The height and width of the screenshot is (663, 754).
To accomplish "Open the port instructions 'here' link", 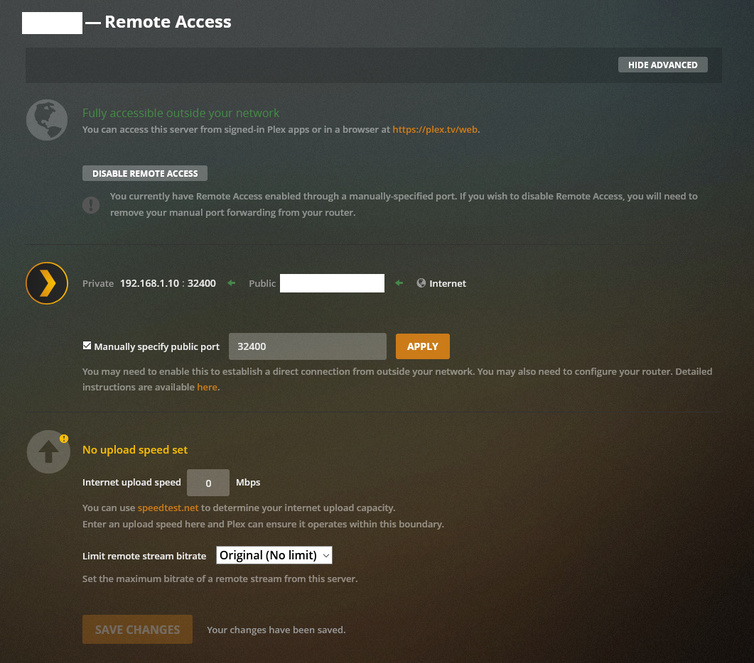I will (x=207, y=387).
